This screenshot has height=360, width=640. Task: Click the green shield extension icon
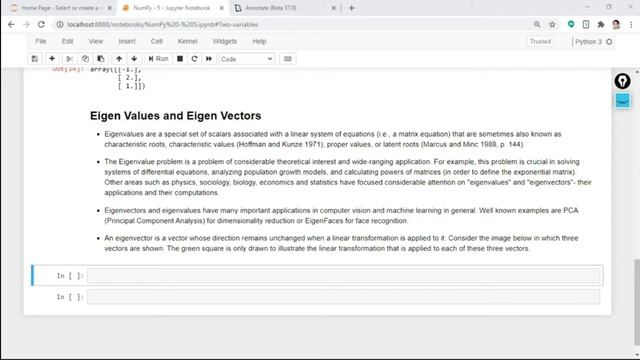click(x=571, y=24)
